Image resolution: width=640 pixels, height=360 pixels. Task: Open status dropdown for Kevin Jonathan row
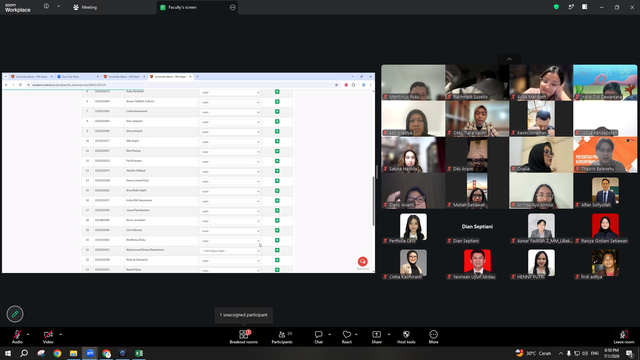pyautogui.click(x=230, y=221)
